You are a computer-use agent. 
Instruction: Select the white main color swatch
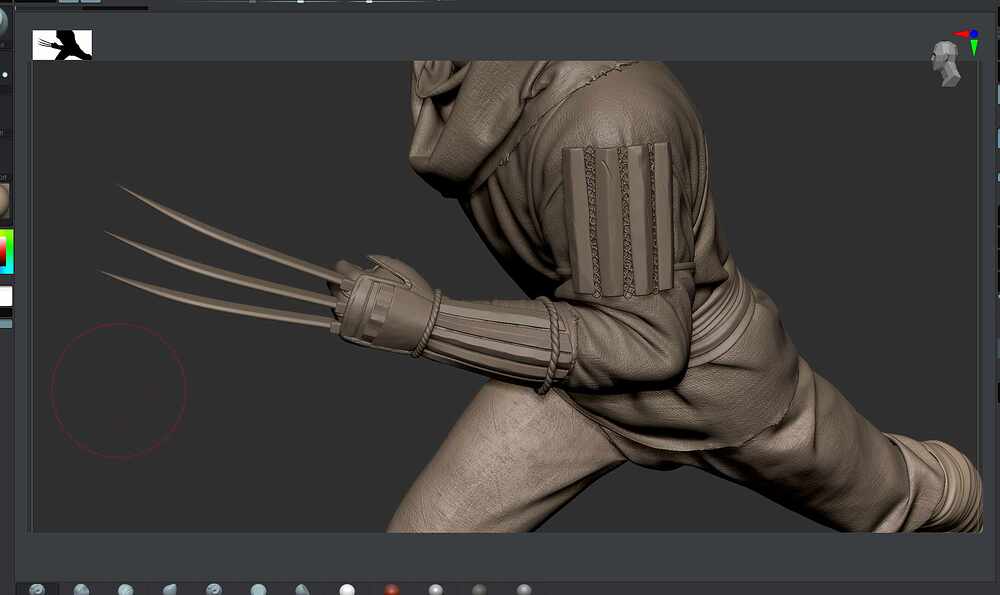(x=6, y=296)
